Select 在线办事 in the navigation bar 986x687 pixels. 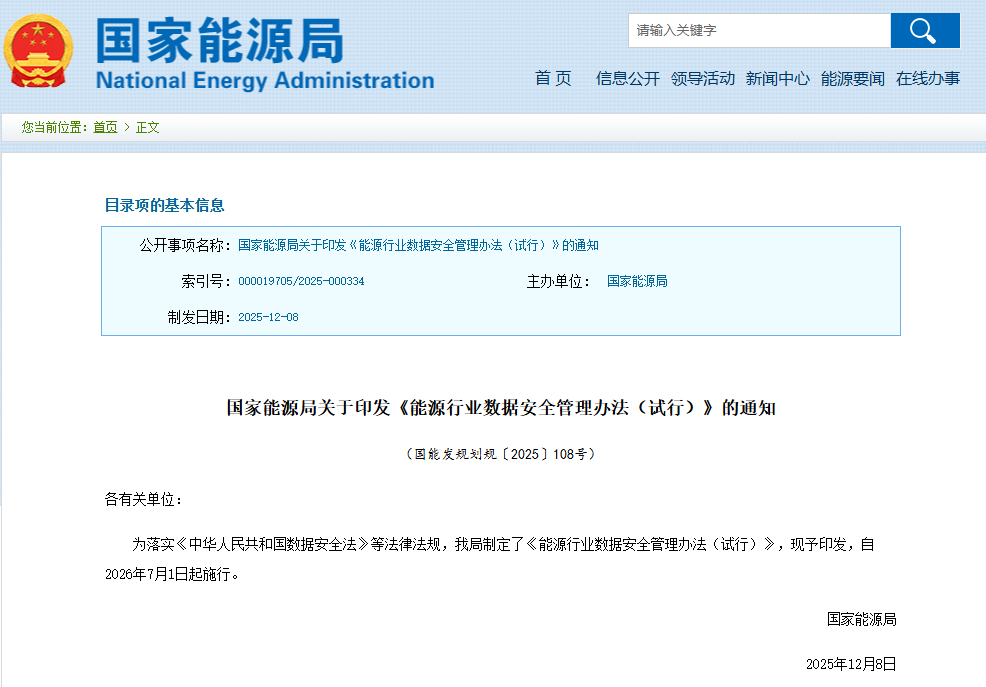pos(927,79)
